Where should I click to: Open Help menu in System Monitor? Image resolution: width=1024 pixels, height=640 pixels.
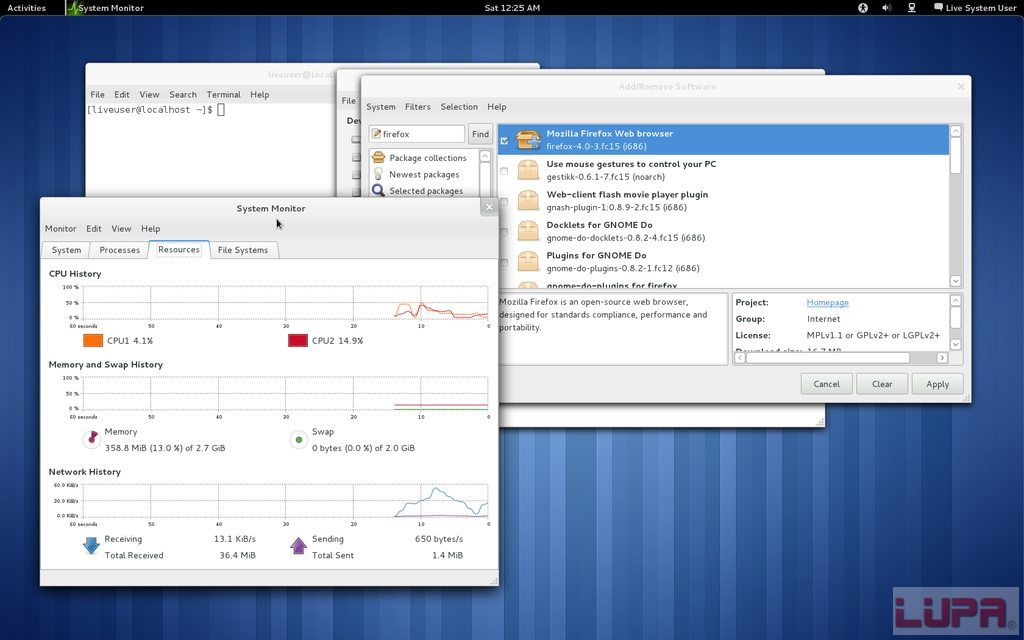click(150, 229)
